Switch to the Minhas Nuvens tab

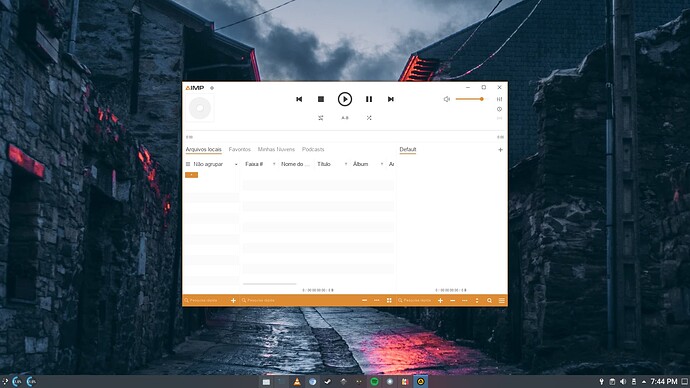tap(276, 150)
